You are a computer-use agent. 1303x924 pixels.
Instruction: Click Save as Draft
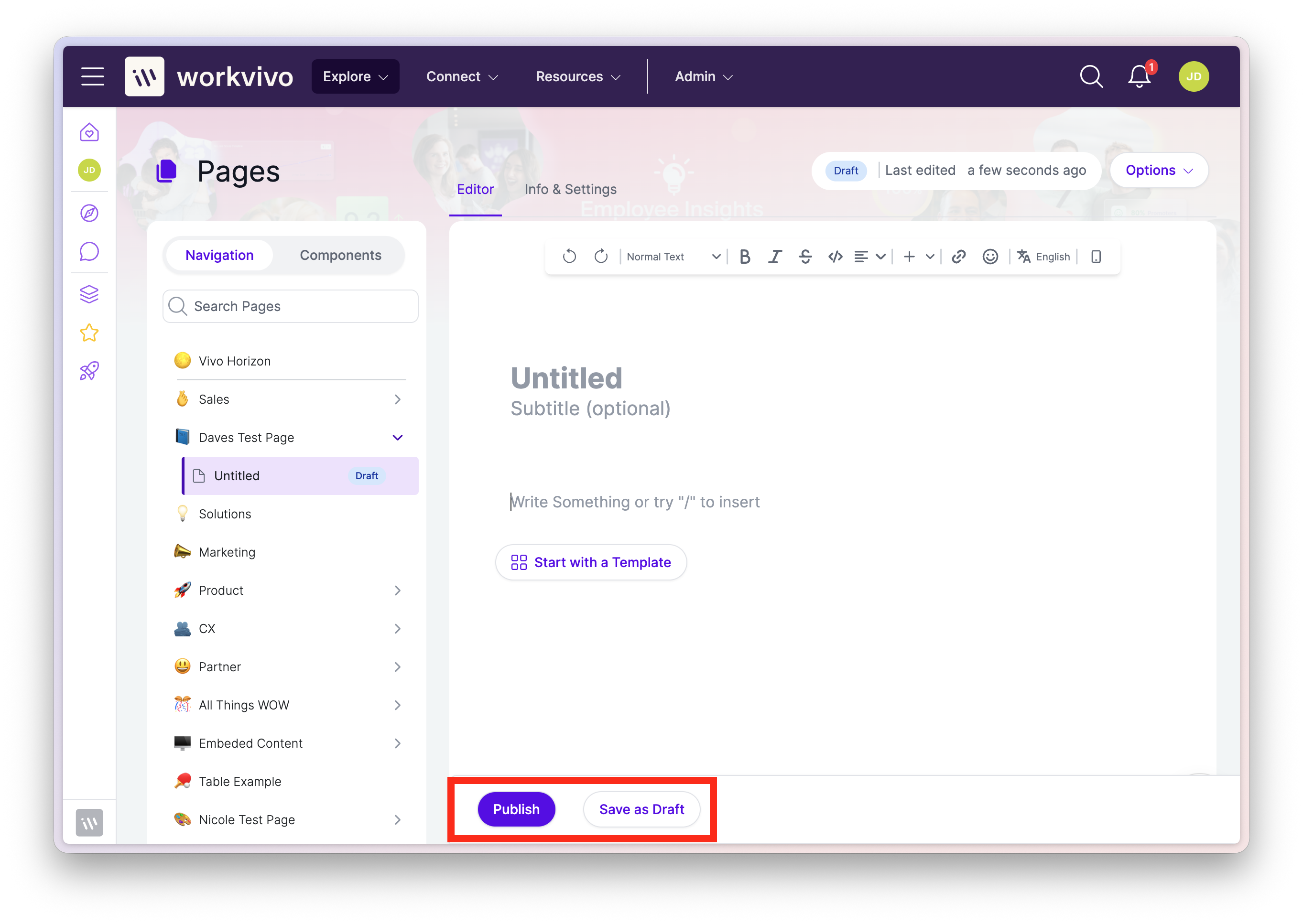click(641, 809)
